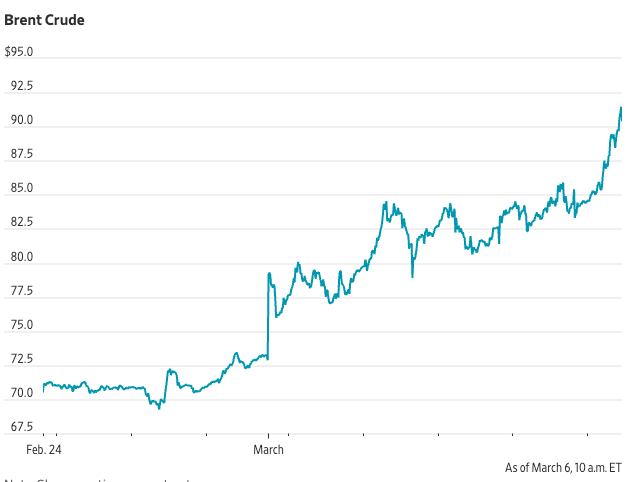Click the 75.0 y-axis label
Screen dimensions: 626x482
pos(21,325)
